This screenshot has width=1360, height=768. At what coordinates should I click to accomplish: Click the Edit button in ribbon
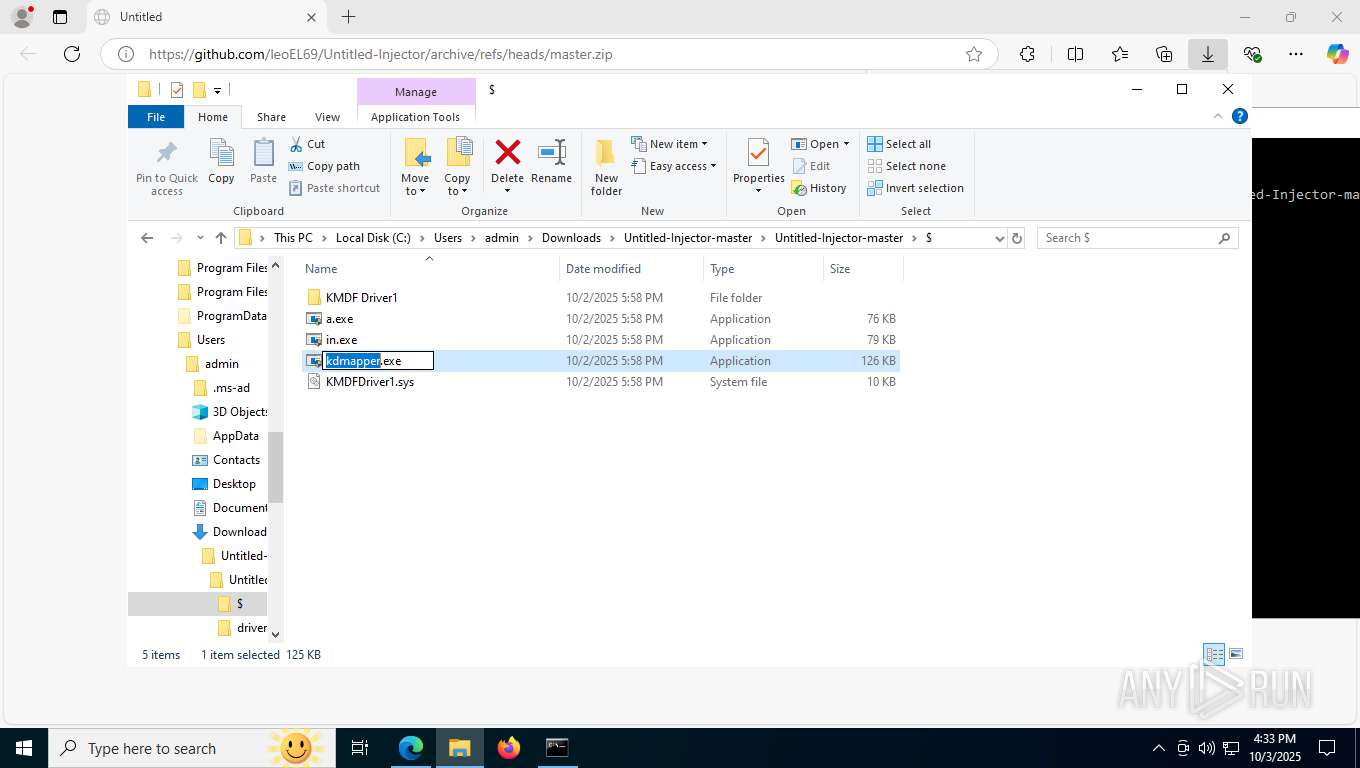coord(812,166)
